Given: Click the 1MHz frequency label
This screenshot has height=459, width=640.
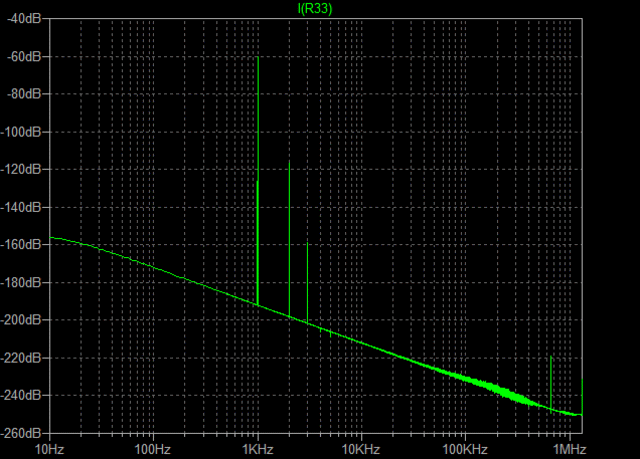Looking at the screenshot, I should point(570,450).
